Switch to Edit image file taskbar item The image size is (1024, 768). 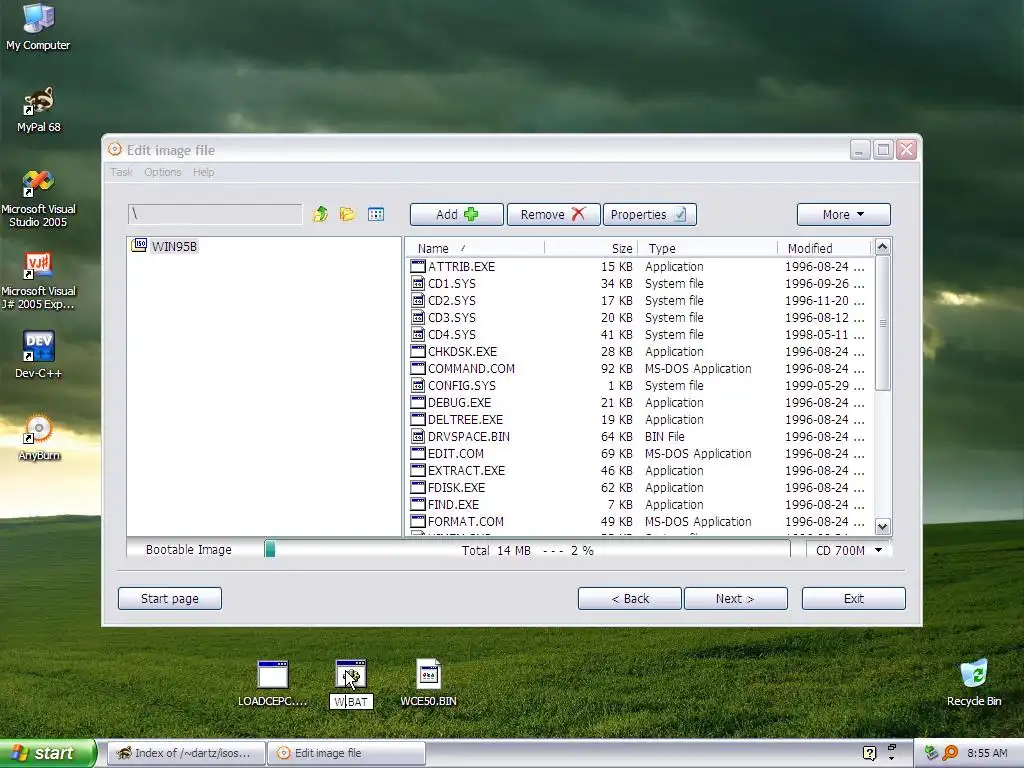[346, 753]
